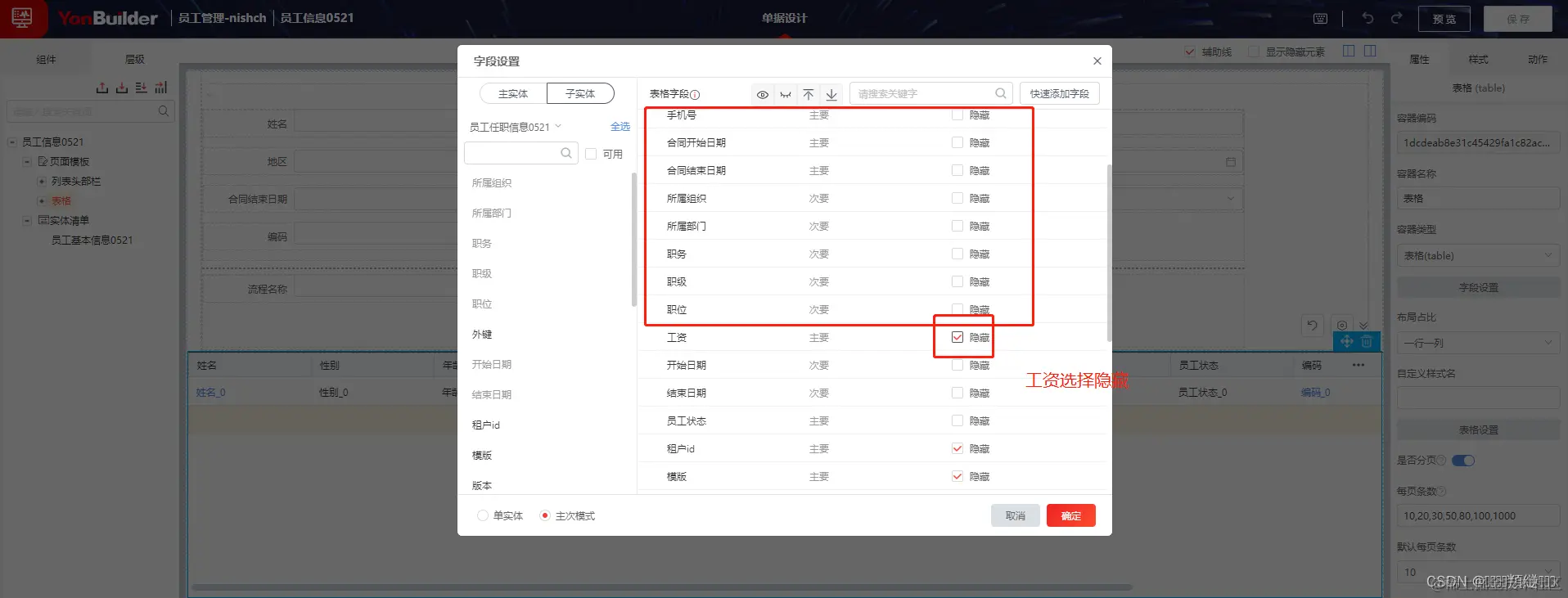This screenshot has width=1568, height=598.
Task: Click the 取消 button
Action: (x=1015, y=515)
